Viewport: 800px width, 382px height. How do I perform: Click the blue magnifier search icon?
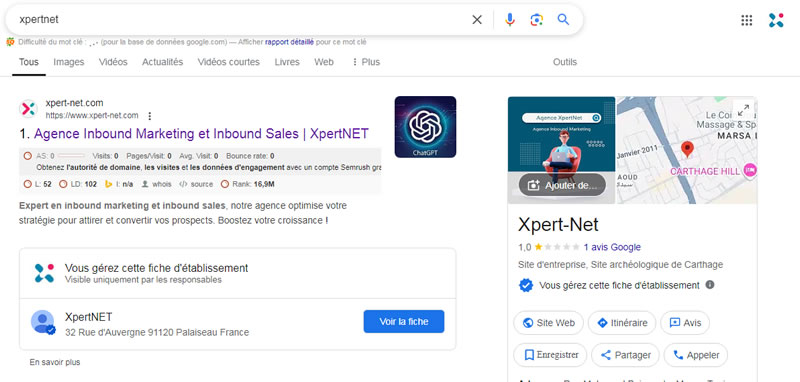[x=563, y=20]
